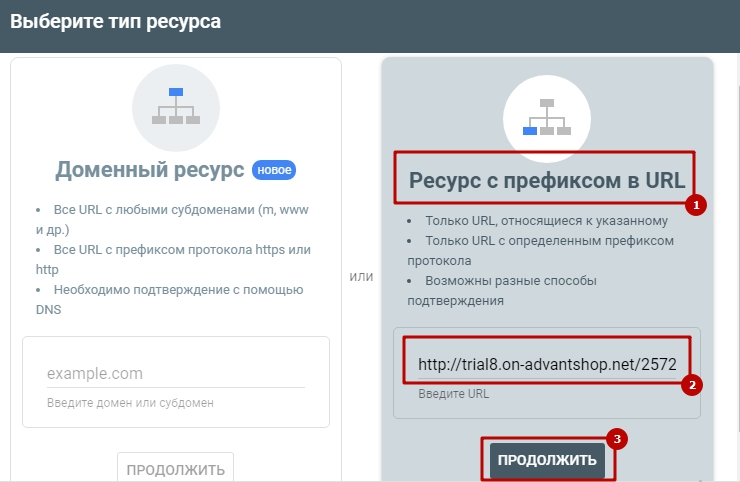Click bullet "Возможны разные способы подтверждения"
Viewport: 740px width, 482px height.
click(510, 290)
